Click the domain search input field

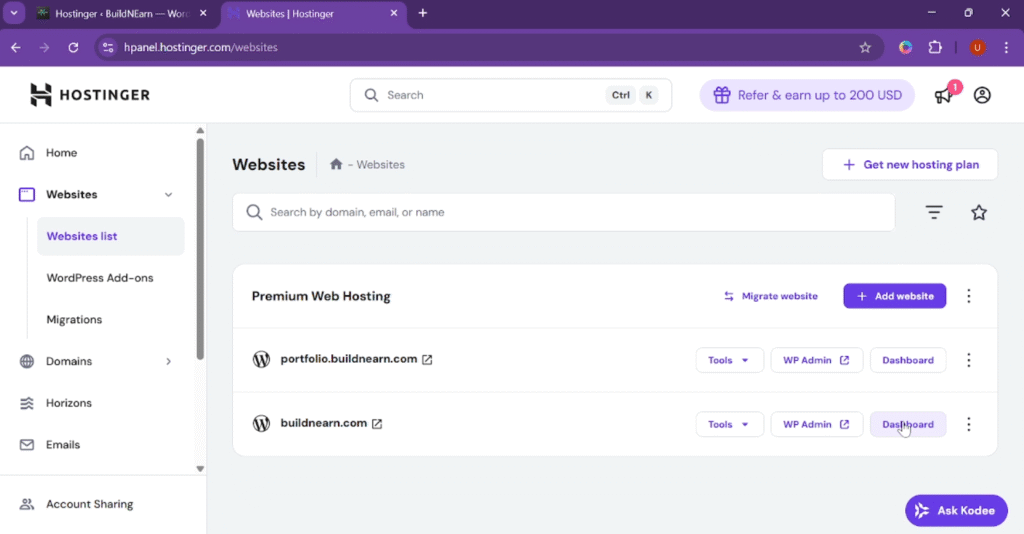click(x=570, y=212)
